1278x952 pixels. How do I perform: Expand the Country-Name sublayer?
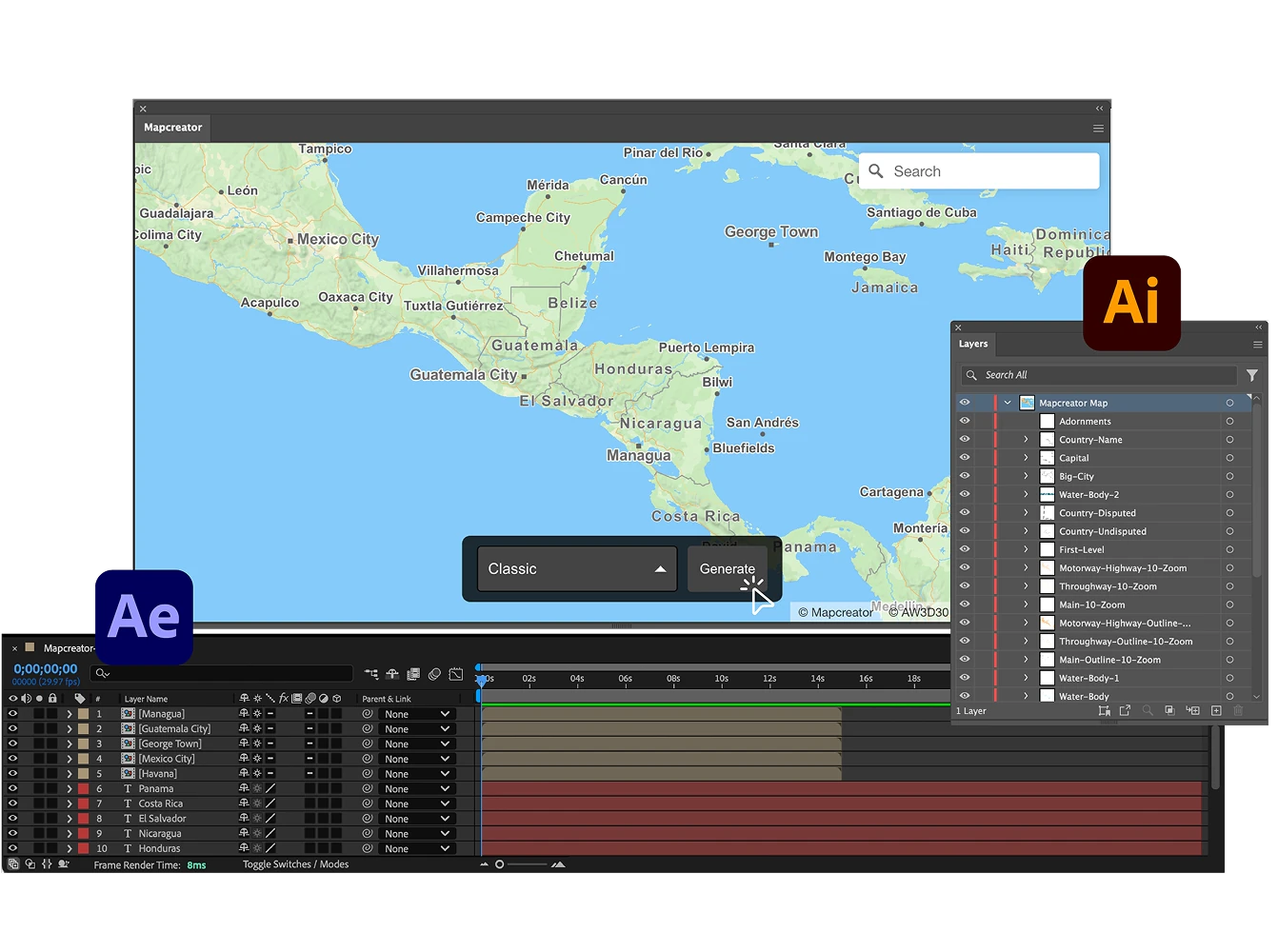tap(1026, 440)
